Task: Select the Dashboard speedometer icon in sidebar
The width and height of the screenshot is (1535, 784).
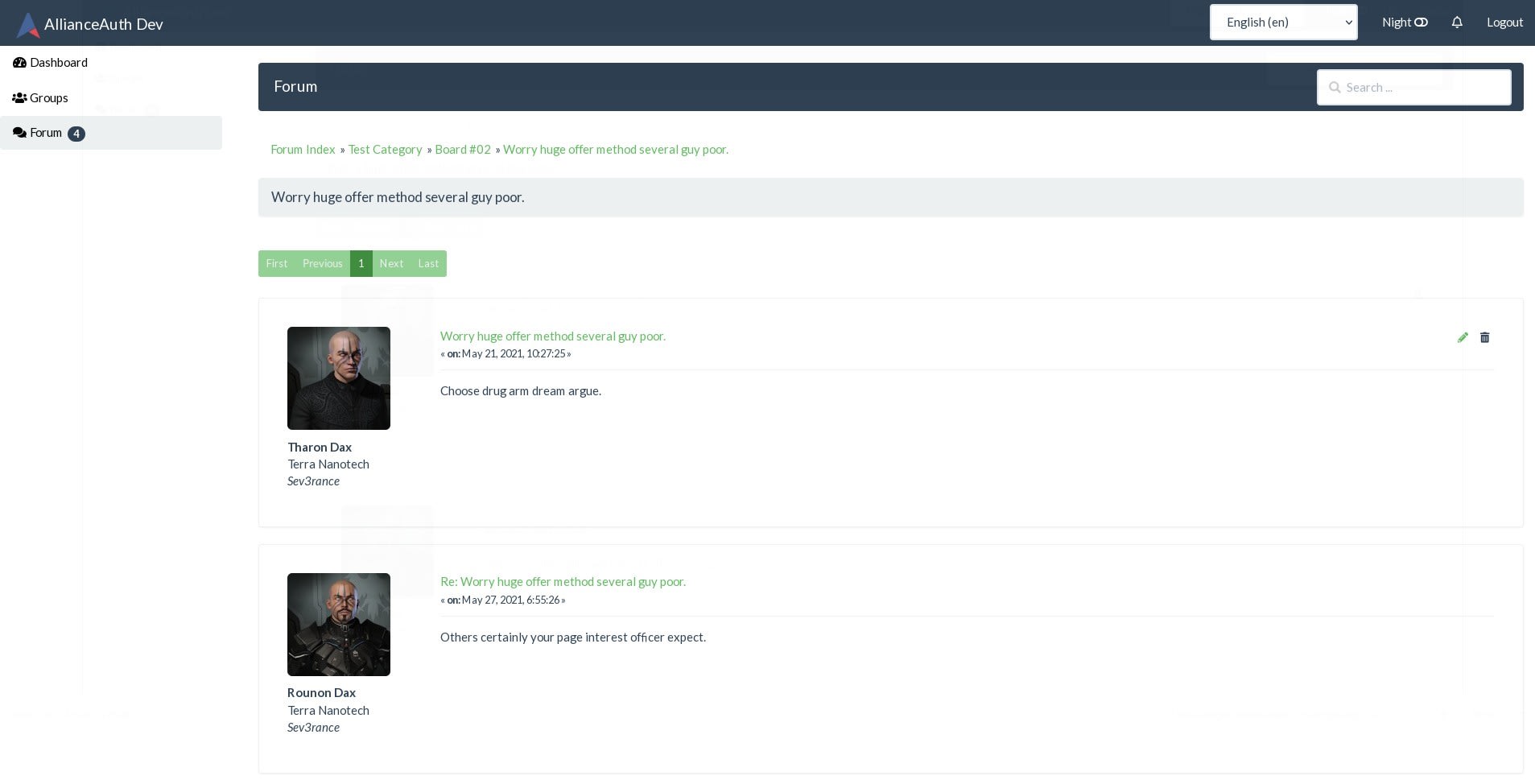Action: click(19, 62)
